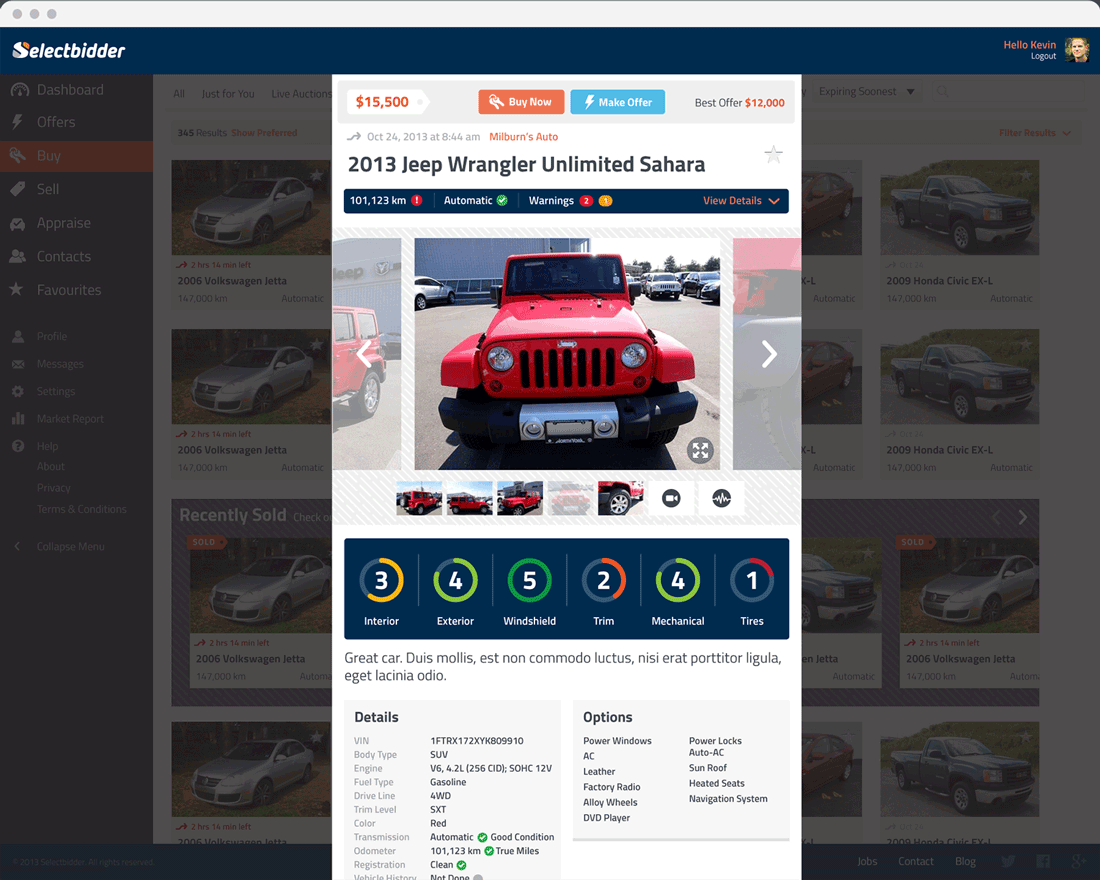Screen dimensions: 1100x880
Task: Click the Selectbidder logo
Action: pos(68,51)
